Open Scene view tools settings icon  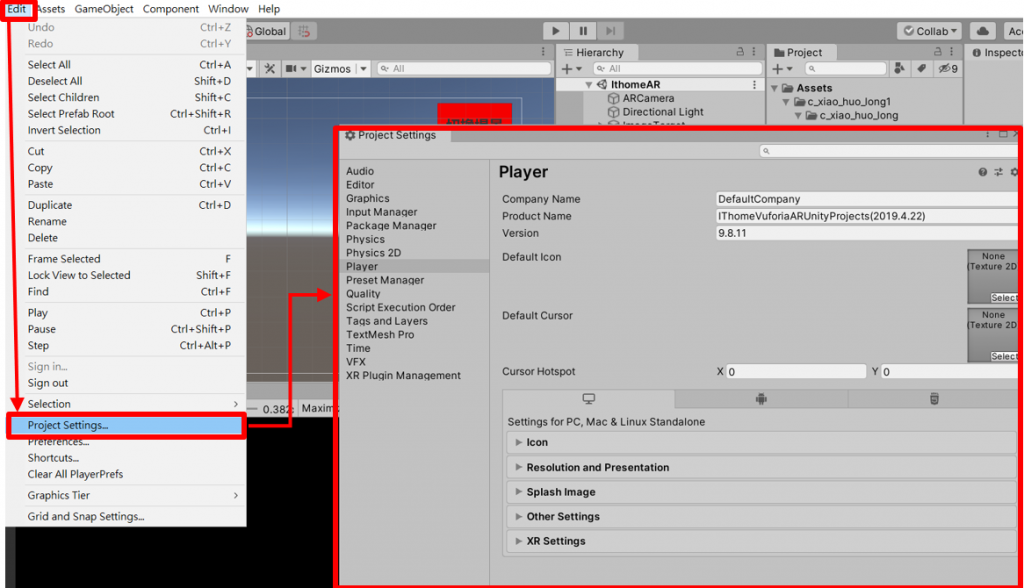(269, 69)
